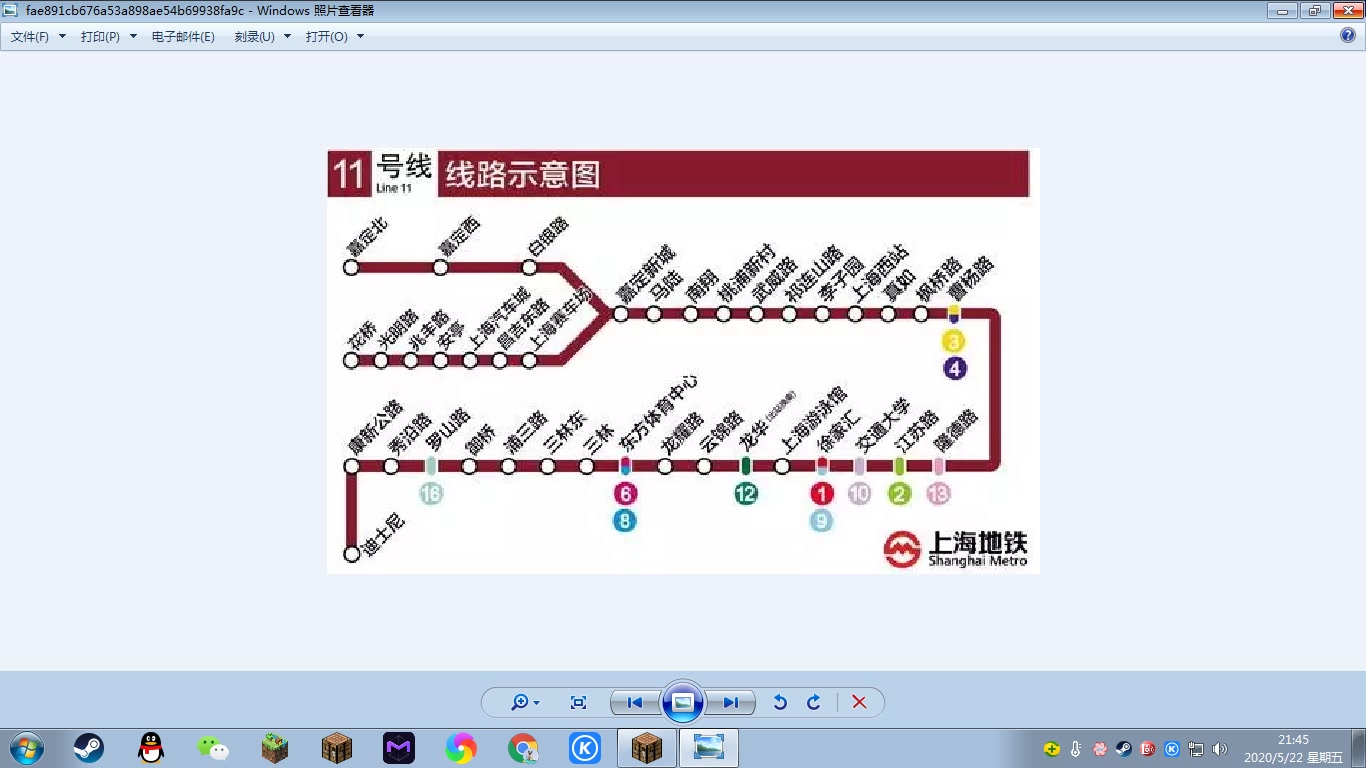Image resolution: width=1366 pixels, height=768 pixels.
Task: Minimize the Photo Viewer window
Action: (1282, 10)
